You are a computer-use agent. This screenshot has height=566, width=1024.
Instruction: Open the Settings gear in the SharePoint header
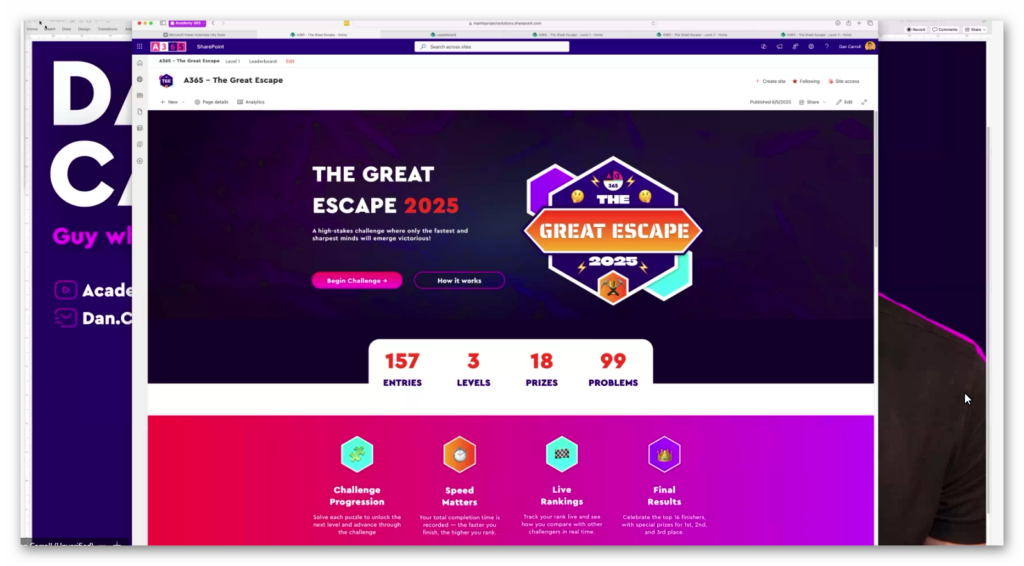click(811, 46)
